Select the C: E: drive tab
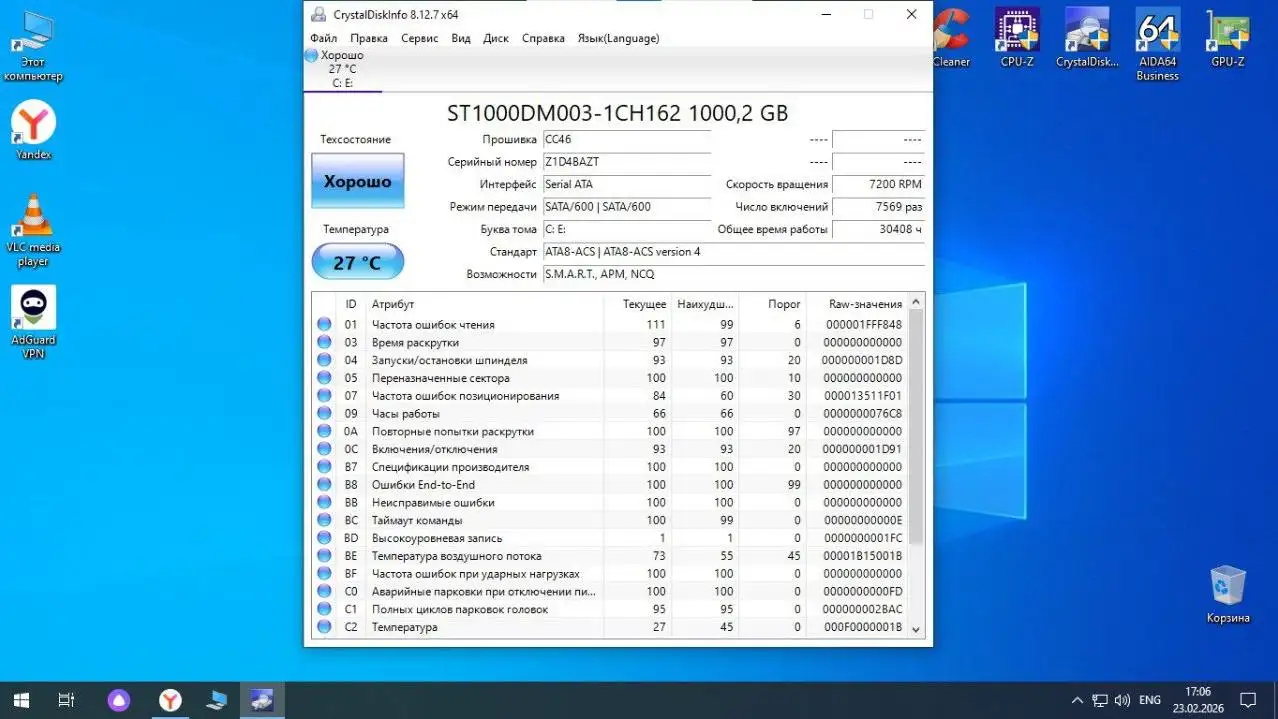This screenshot has height=719, width=1278. 341,68
